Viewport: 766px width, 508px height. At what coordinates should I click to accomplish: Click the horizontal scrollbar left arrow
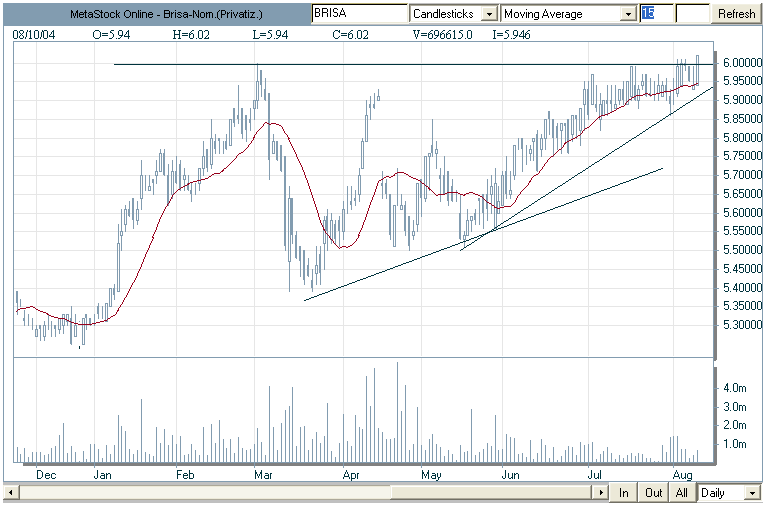click(11, 492)
